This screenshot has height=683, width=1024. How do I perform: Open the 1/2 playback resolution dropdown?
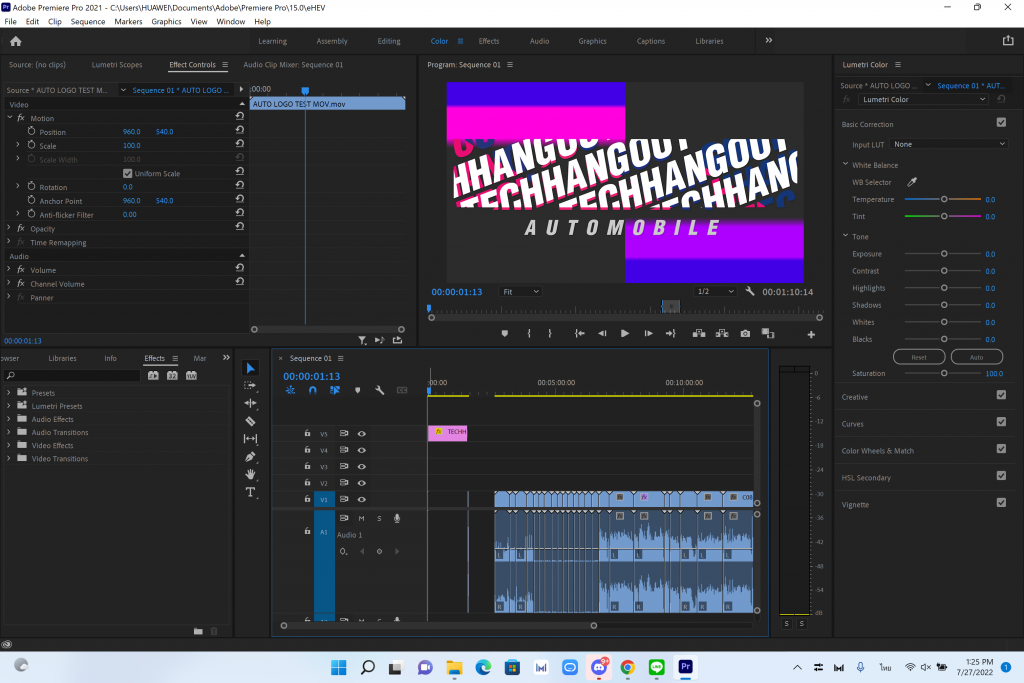(x=715, y=292)
